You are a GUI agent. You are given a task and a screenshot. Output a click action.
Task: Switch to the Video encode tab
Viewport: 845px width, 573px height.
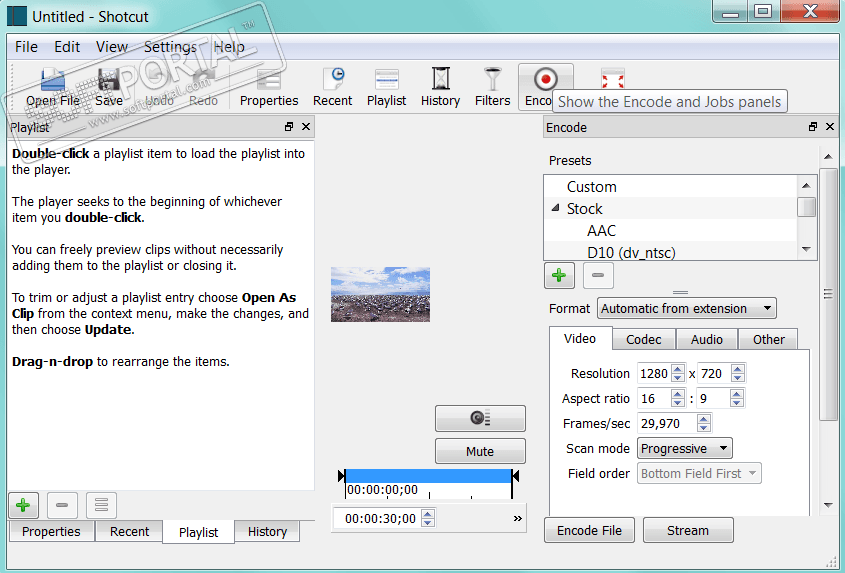580,339
